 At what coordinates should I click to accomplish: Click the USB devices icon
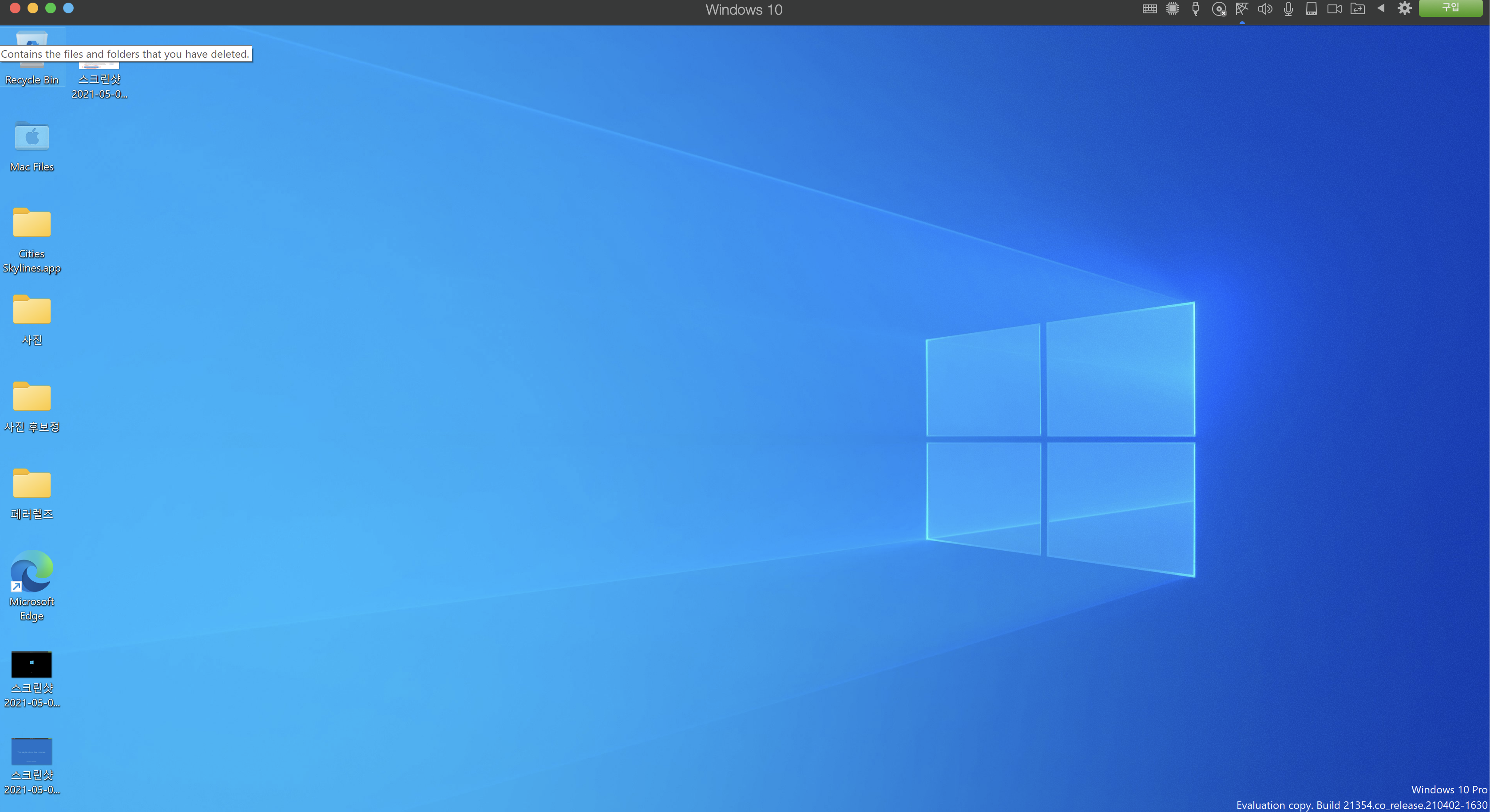1196,9
